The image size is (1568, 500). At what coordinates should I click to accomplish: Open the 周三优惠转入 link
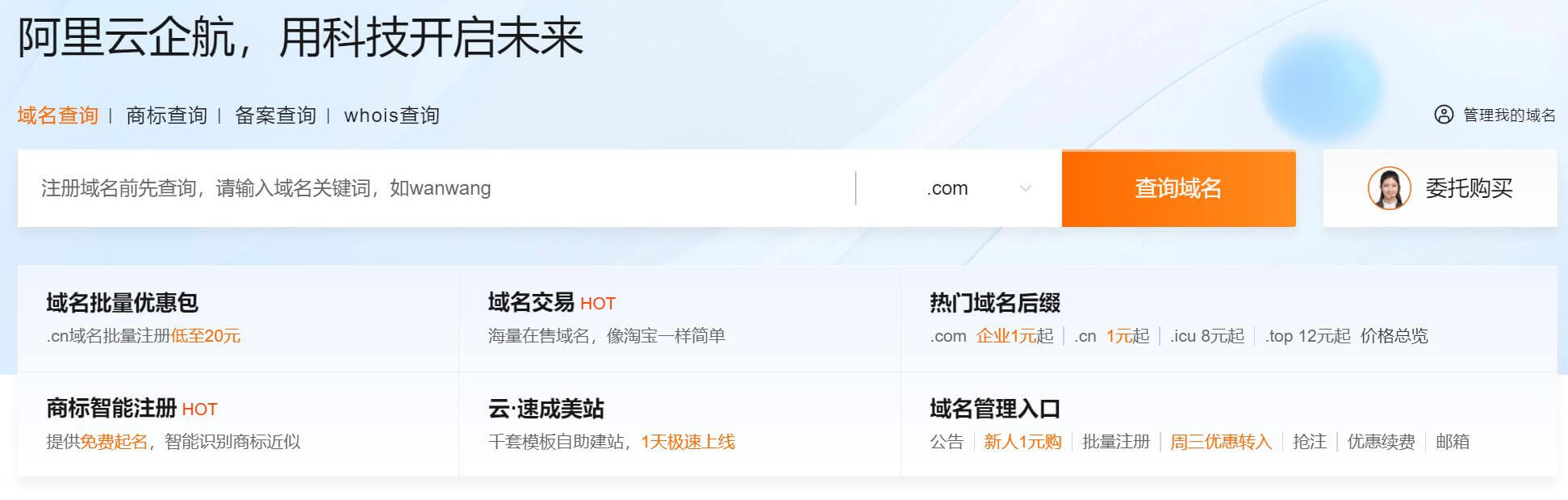[1220, 442]
